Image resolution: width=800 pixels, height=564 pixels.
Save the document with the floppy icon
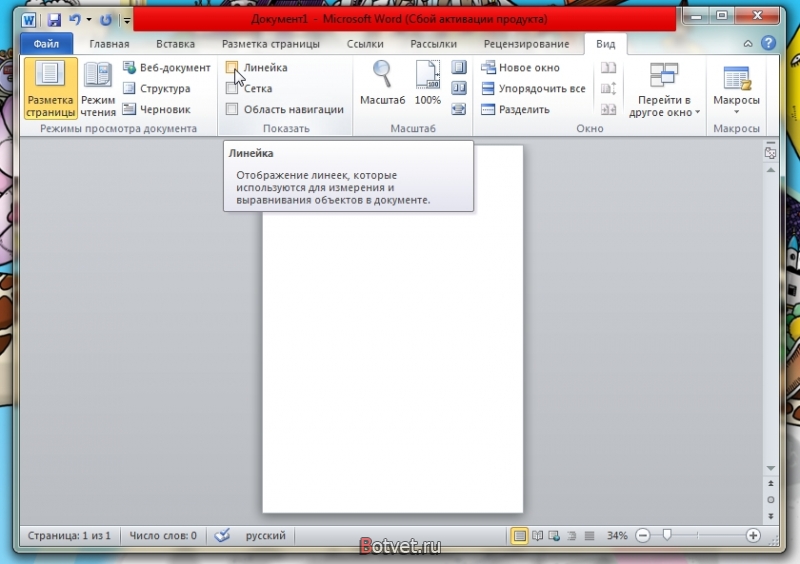click(54, 20)
